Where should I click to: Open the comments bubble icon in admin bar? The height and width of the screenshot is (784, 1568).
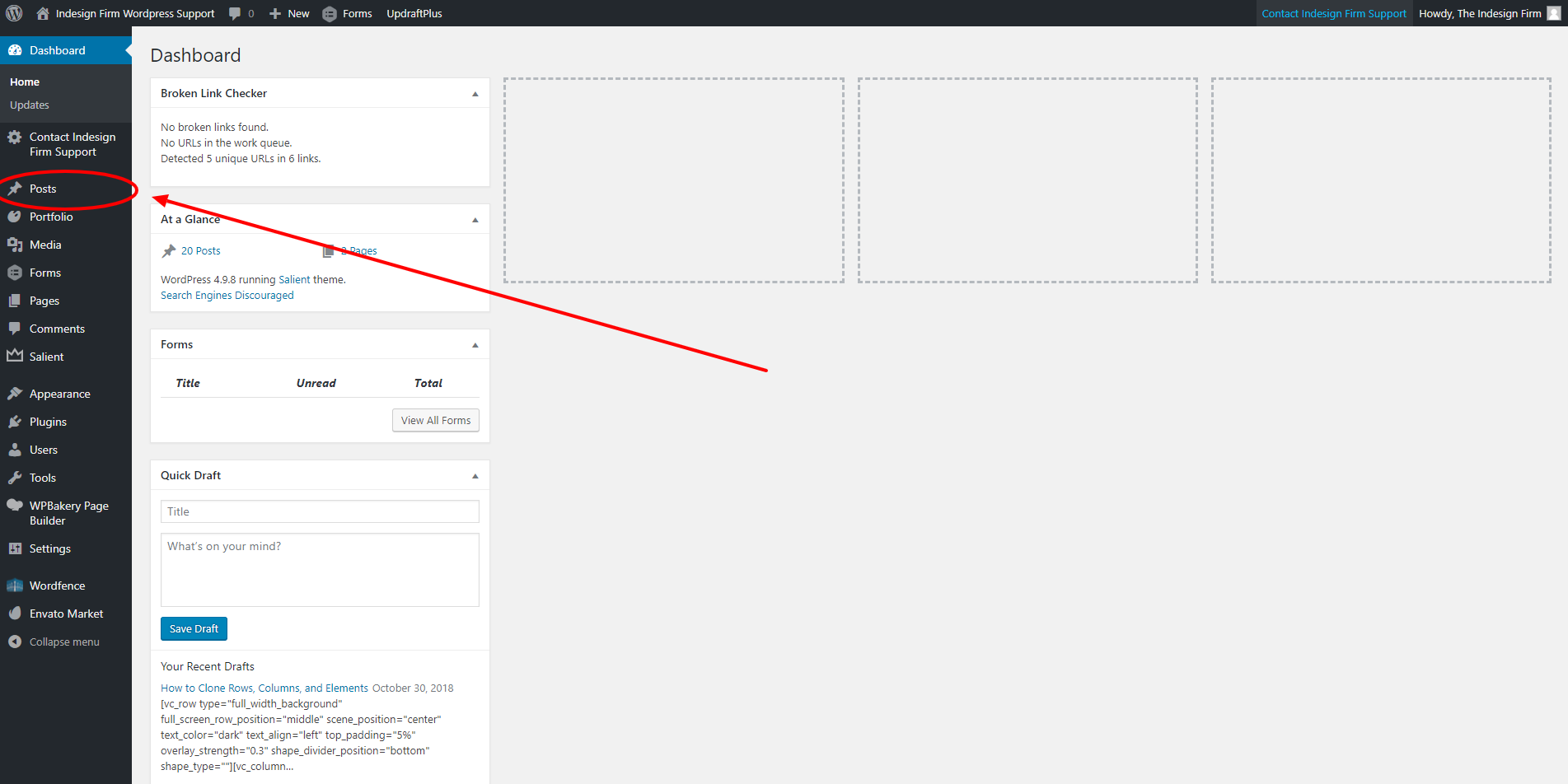click(236, 14)
